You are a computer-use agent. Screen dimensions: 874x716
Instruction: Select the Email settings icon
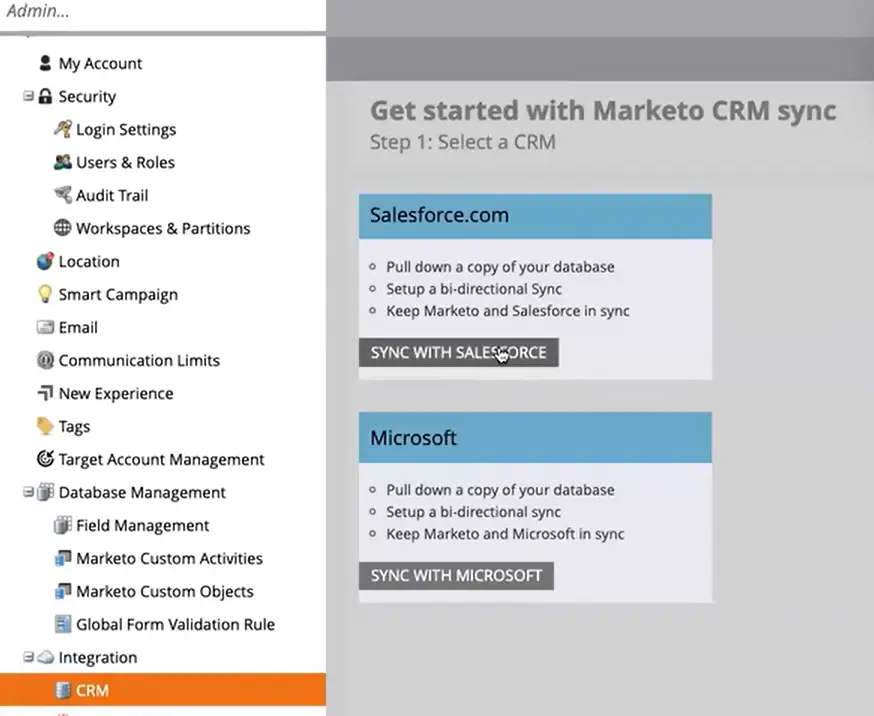(45, 327)
